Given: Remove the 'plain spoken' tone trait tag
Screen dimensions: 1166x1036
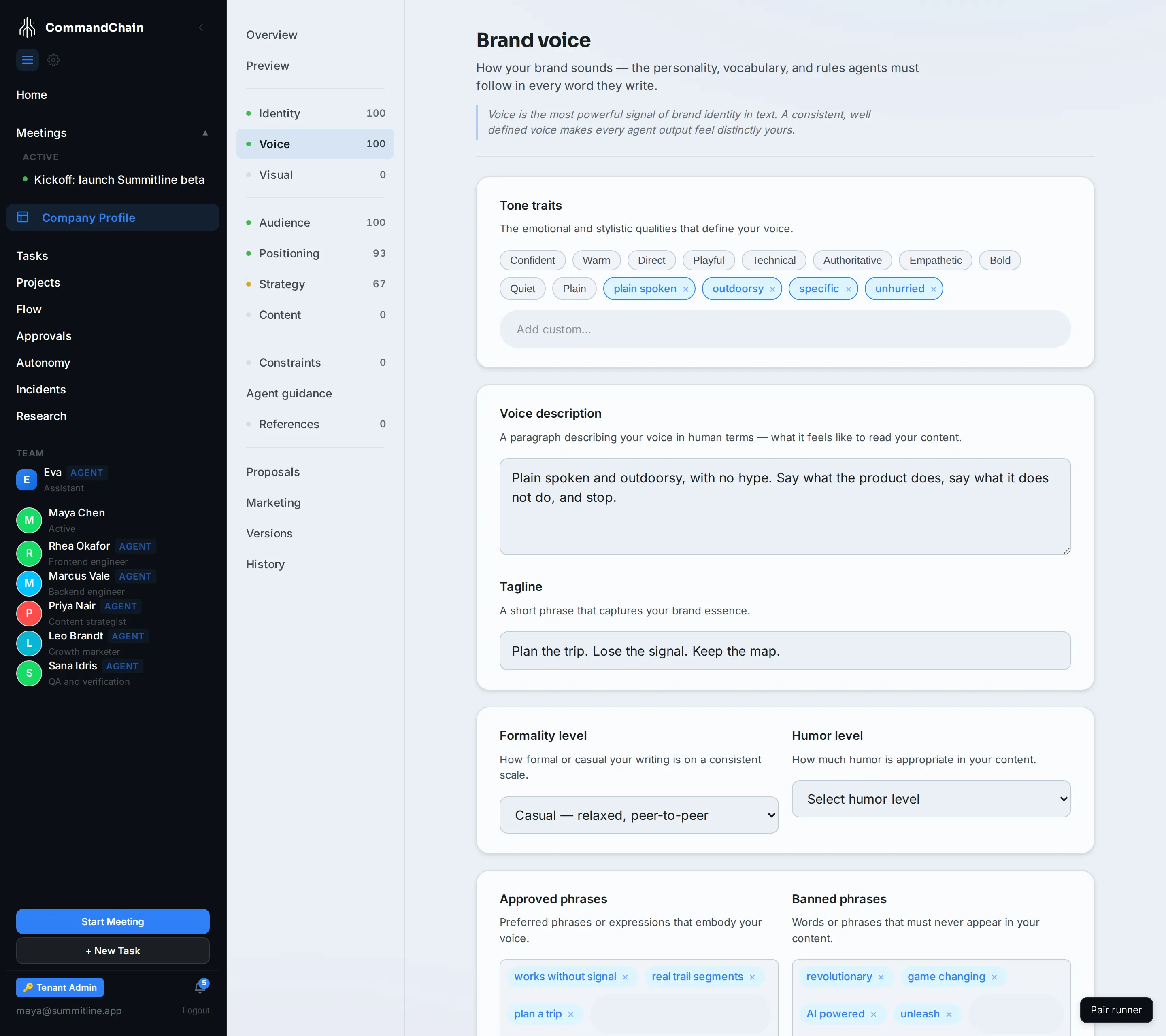Looking at the screenshot, I should point(686,289).
